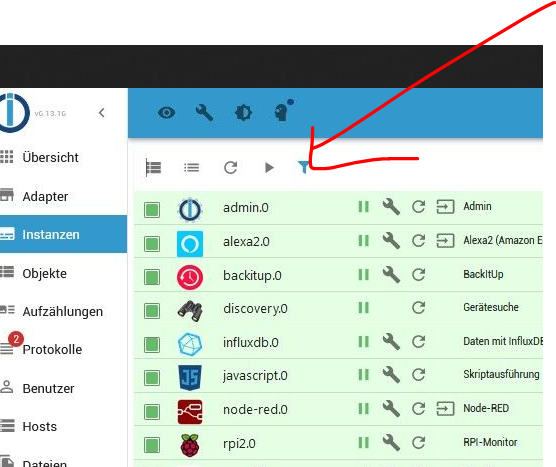556x467 pixels.
Task: Switch to table row view icon
Action: pyautogui.click(x=154, y=167)
